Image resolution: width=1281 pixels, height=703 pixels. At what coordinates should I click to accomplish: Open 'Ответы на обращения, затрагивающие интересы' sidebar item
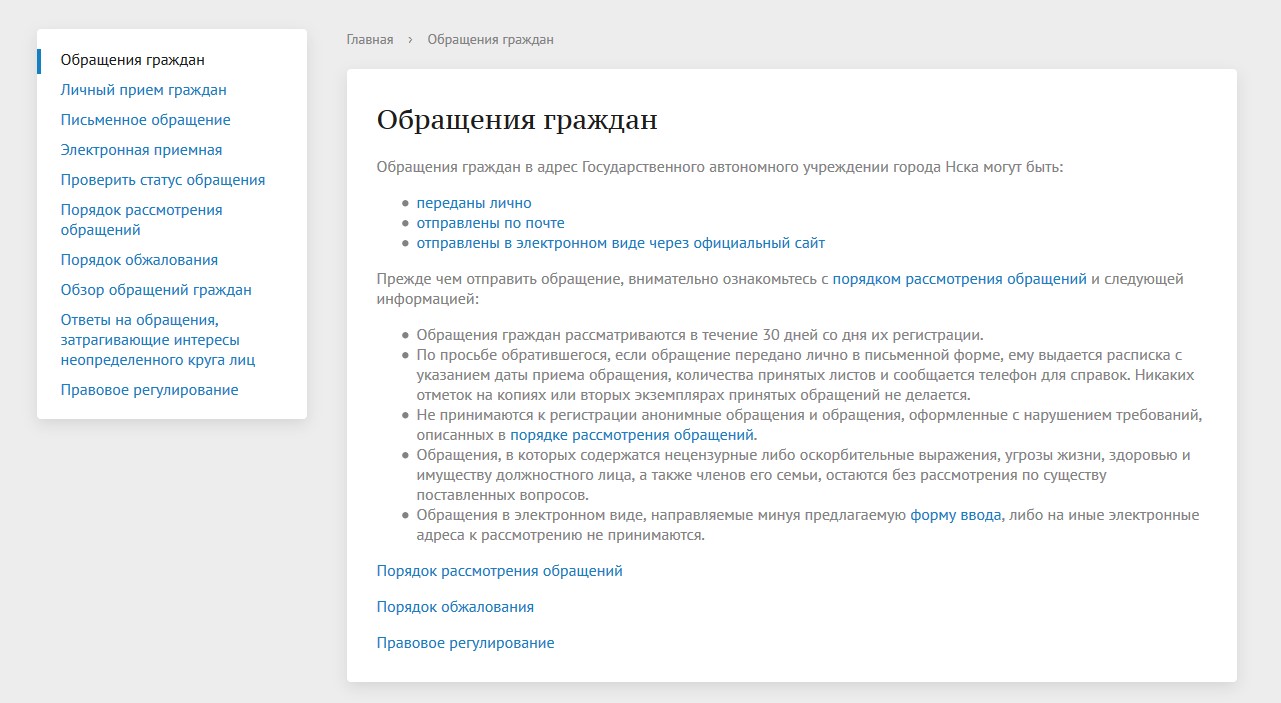click(x=150, y=339)
